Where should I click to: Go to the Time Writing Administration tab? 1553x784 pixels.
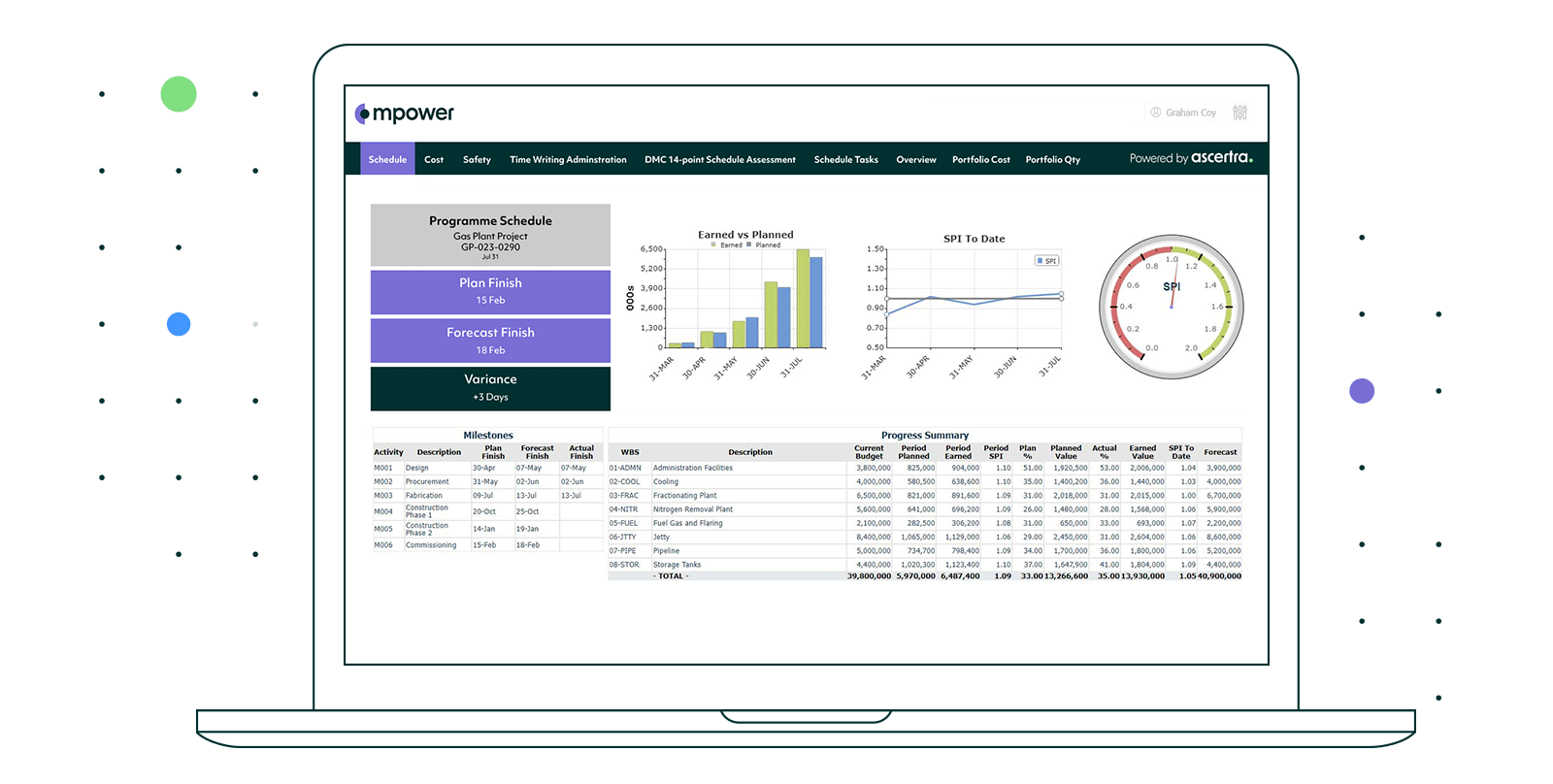[568, 159]
